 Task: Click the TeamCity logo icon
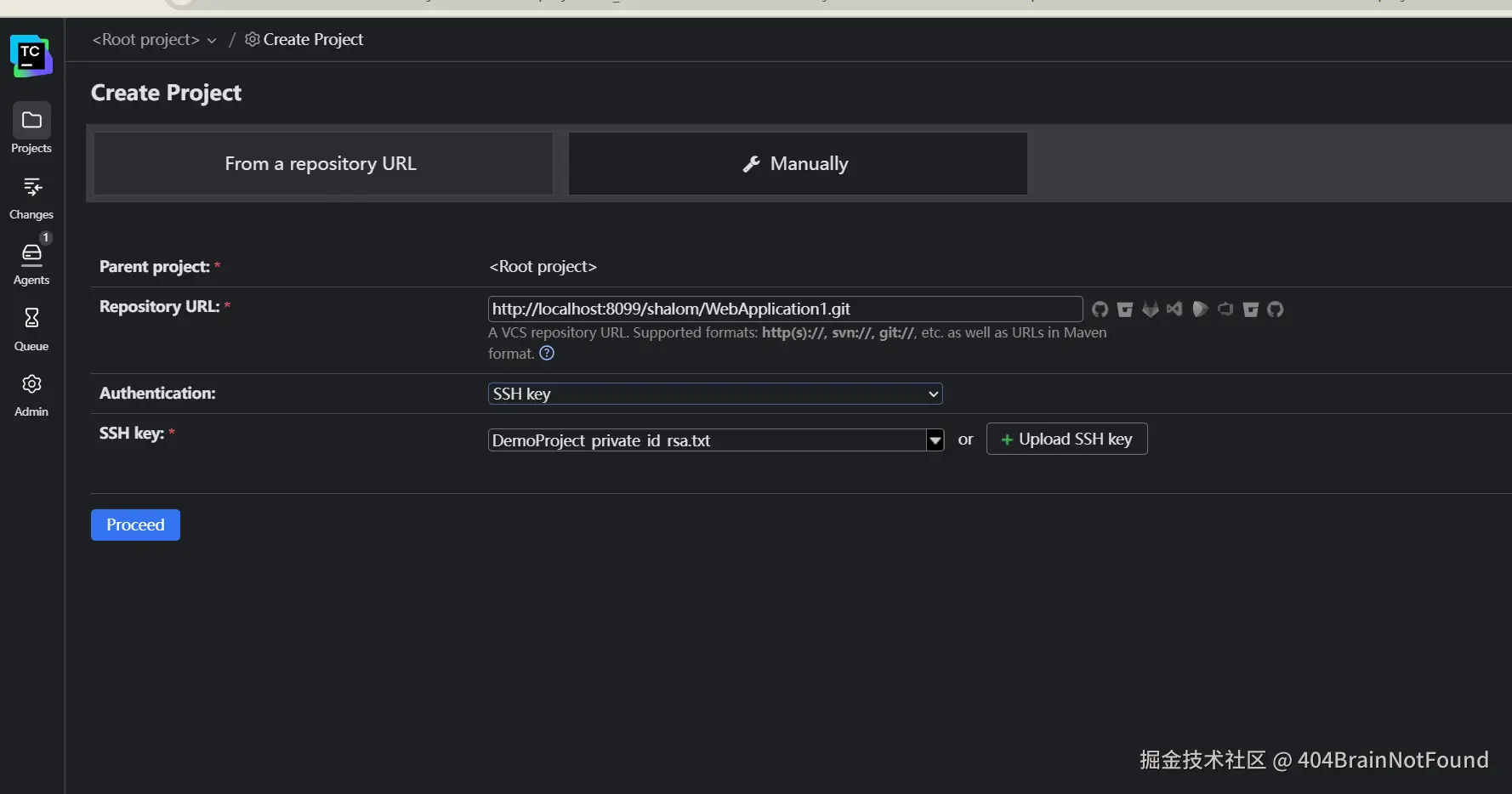click(31, 56)
